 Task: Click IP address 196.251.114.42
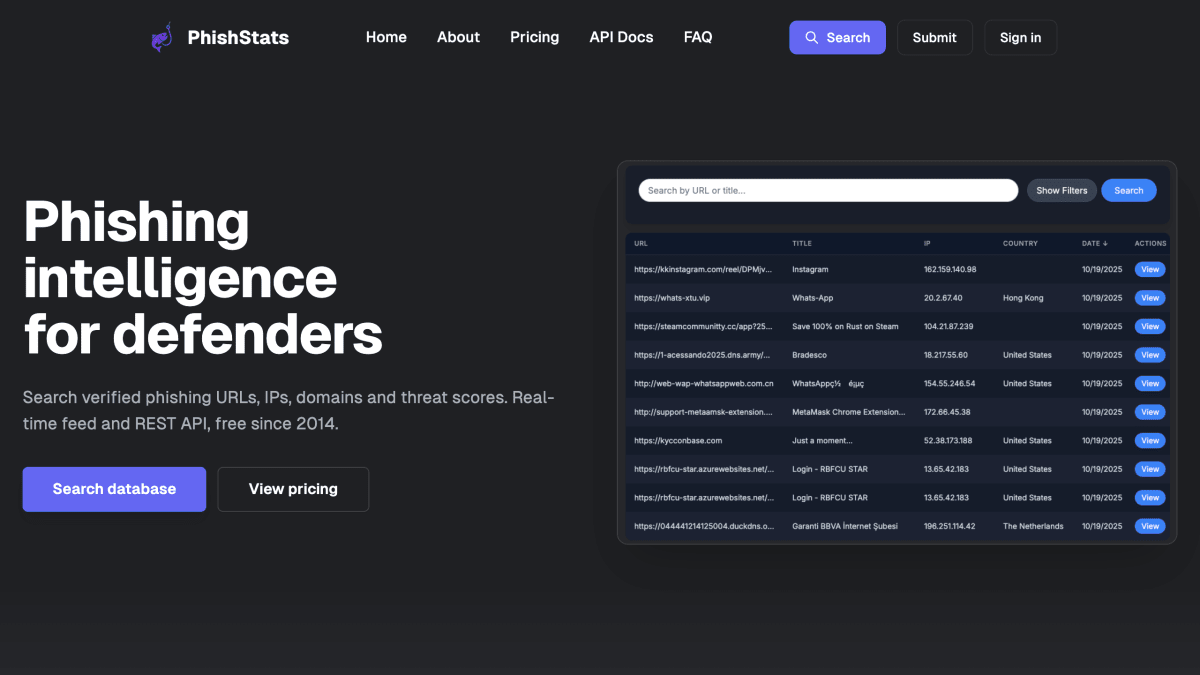tap(949, 526)
